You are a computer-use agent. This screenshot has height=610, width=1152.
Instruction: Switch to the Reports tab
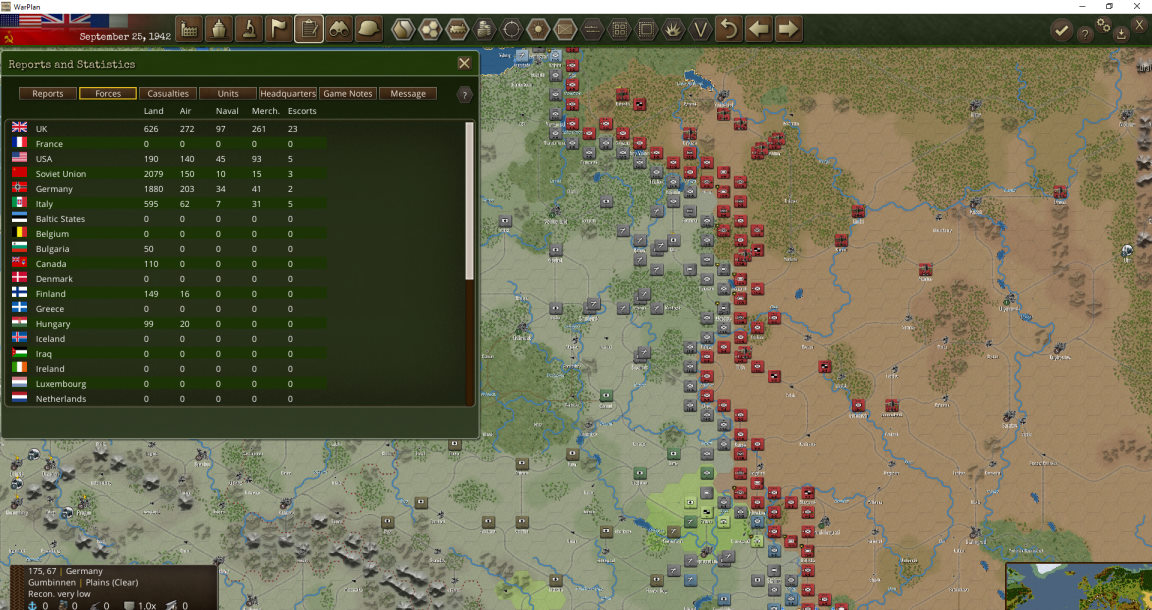click(x=48, y=93)
